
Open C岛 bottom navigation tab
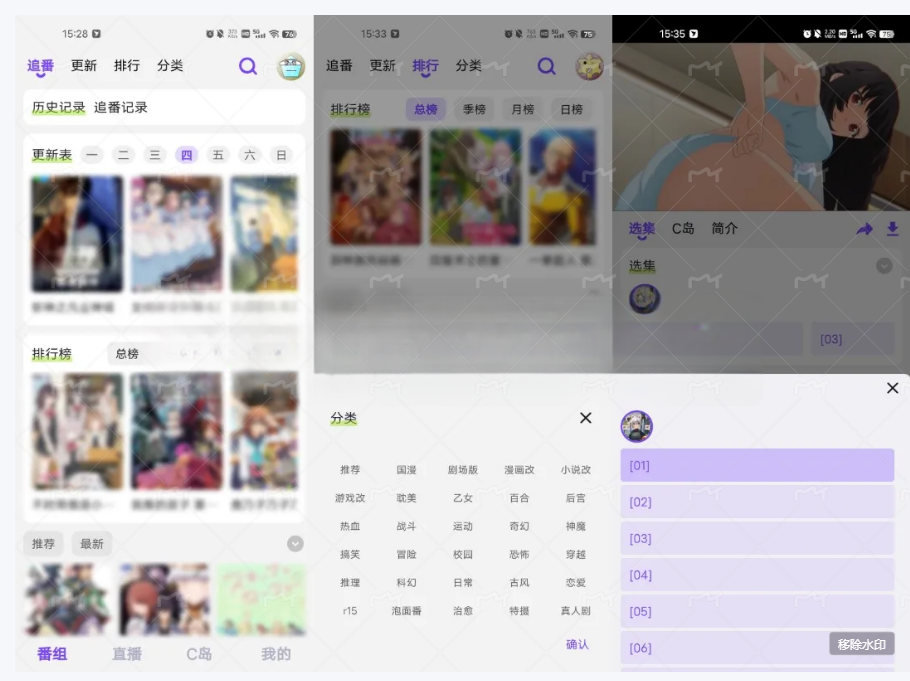(x=199, y=654)
